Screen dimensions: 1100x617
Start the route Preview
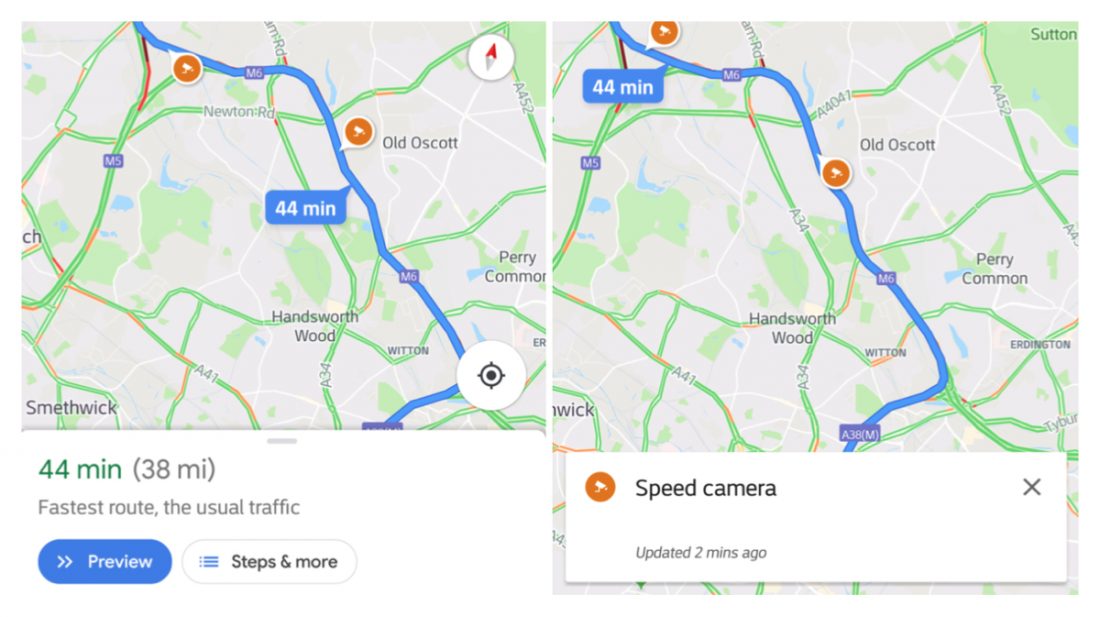coord(105,562)
